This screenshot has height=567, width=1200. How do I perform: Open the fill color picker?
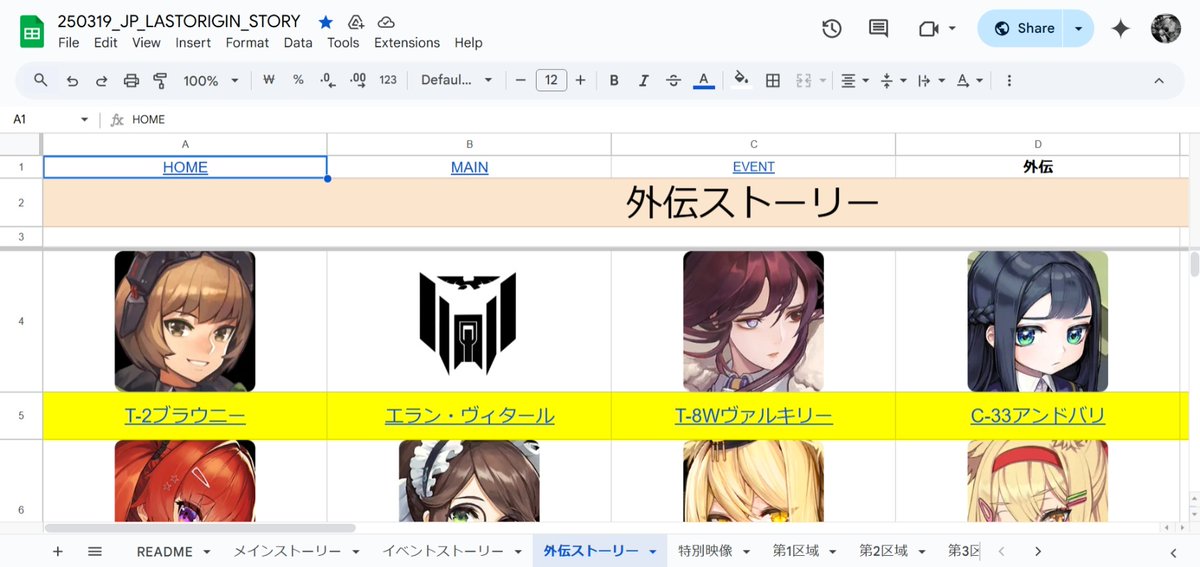741,80
